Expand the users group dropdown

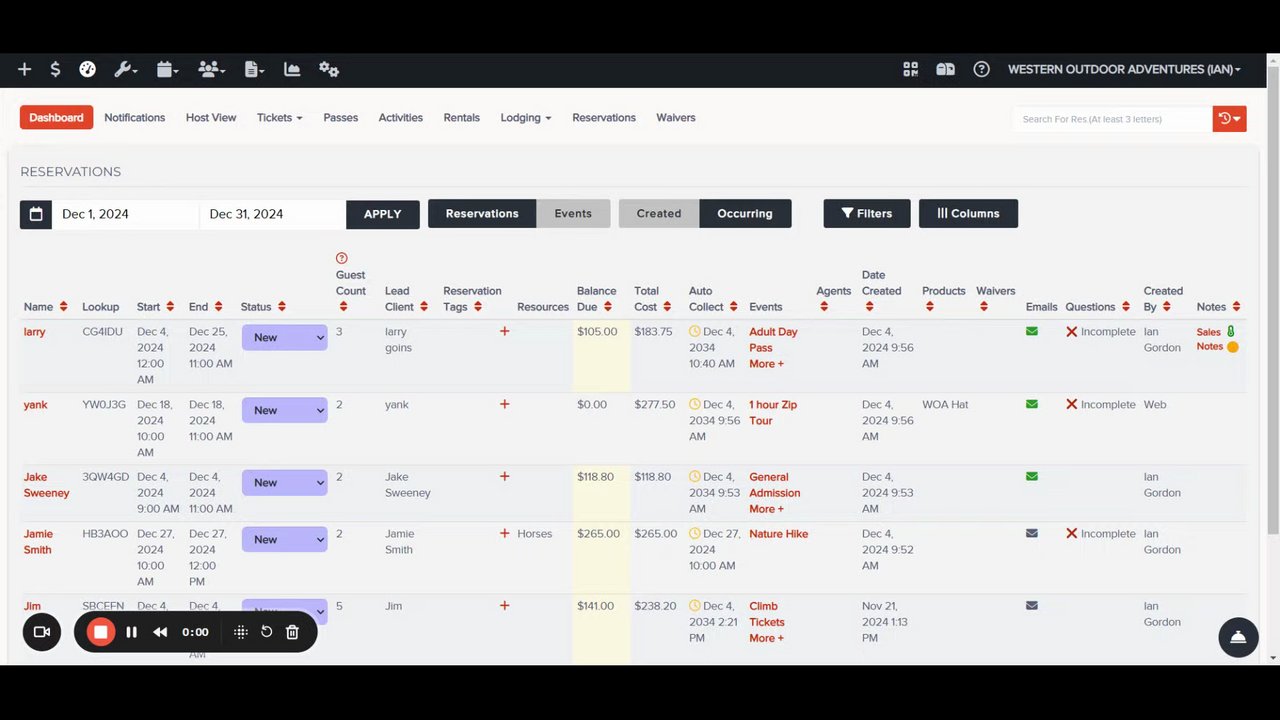pos(212,69)
